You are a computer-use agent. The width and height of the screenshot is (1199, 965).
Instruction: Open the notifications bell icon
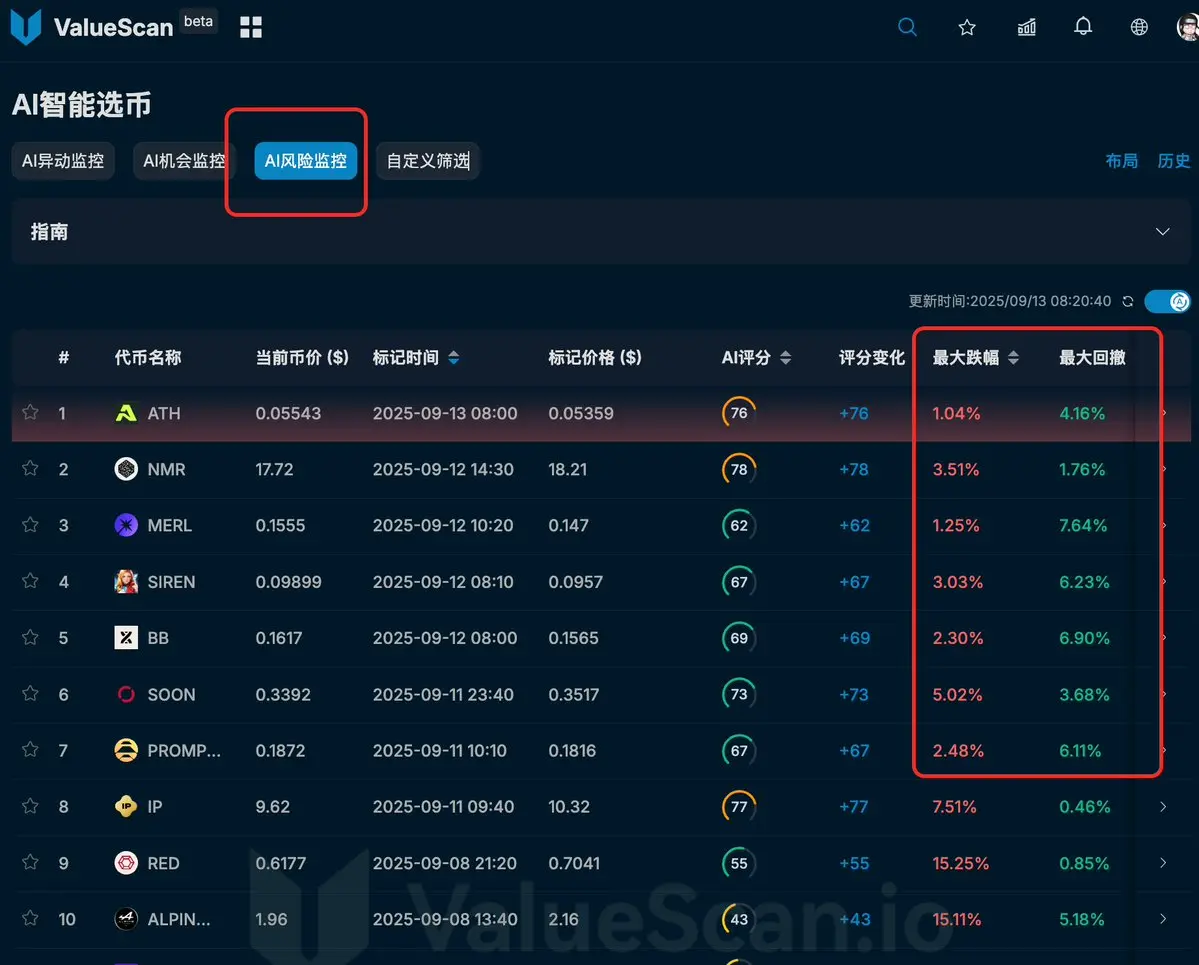(x=1083, y=27)
